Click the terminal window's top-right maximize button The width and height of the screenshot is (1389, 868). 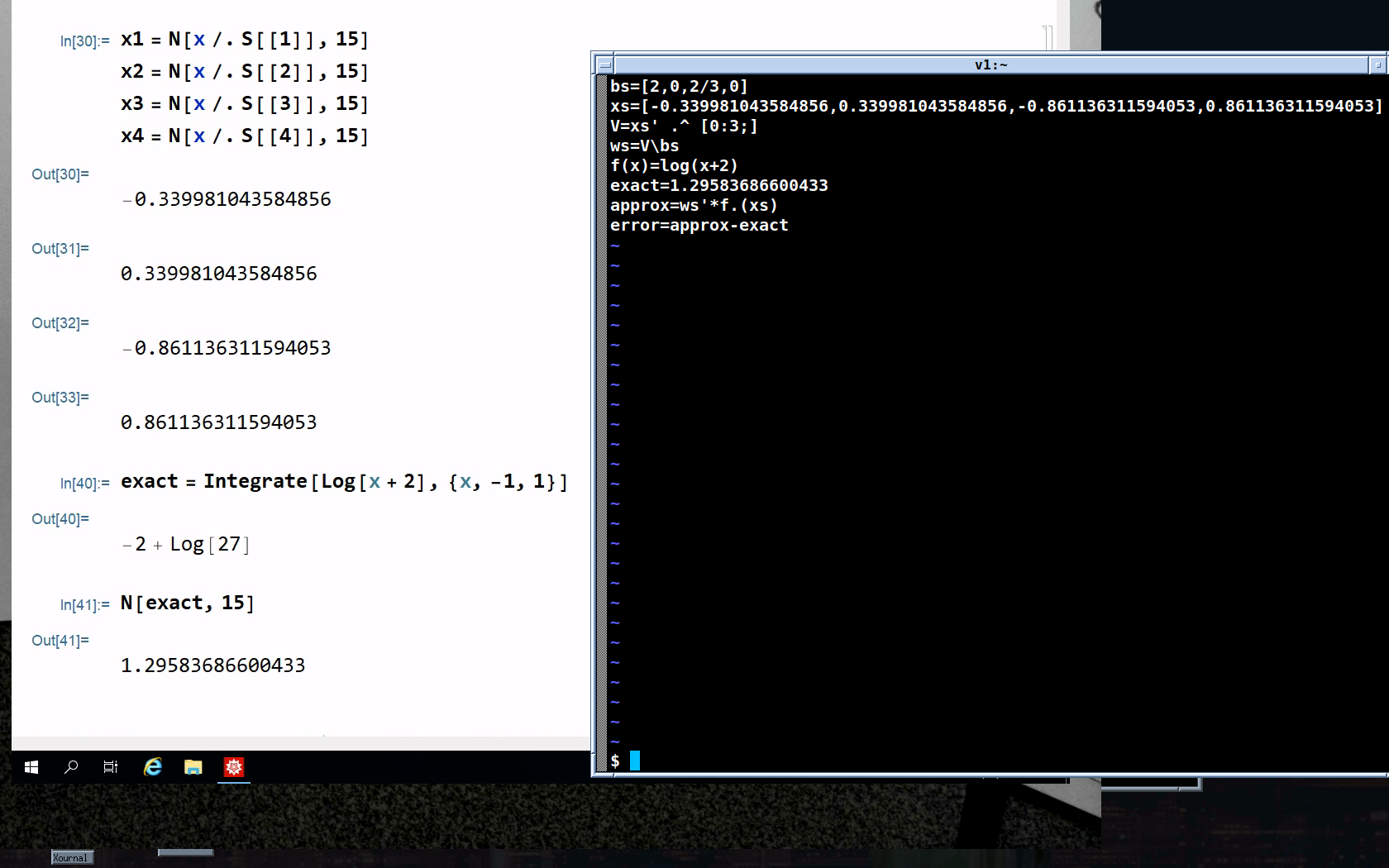click(1377, 64)
